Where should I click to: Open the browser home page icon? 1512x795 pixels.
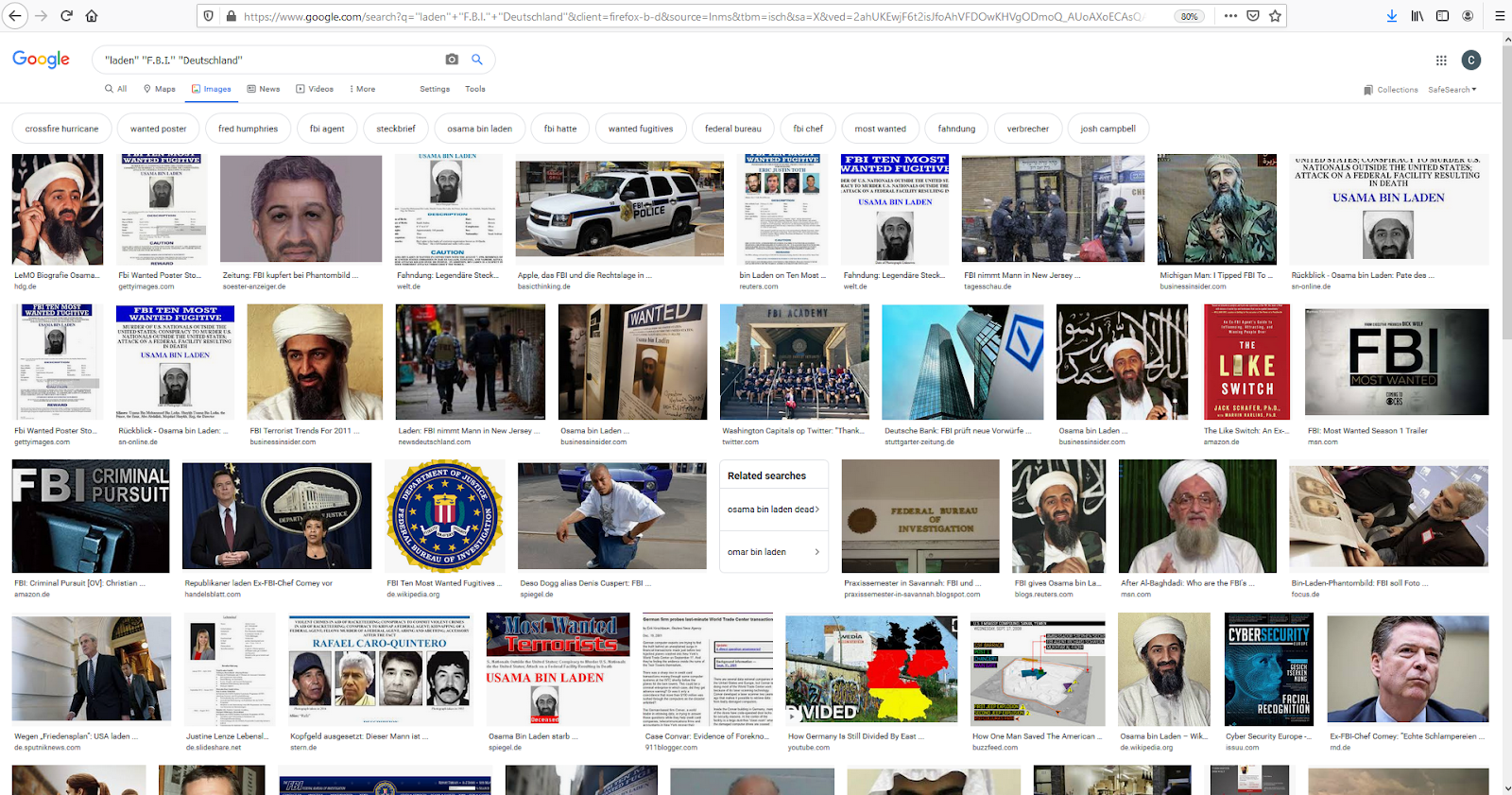(92, 16)
